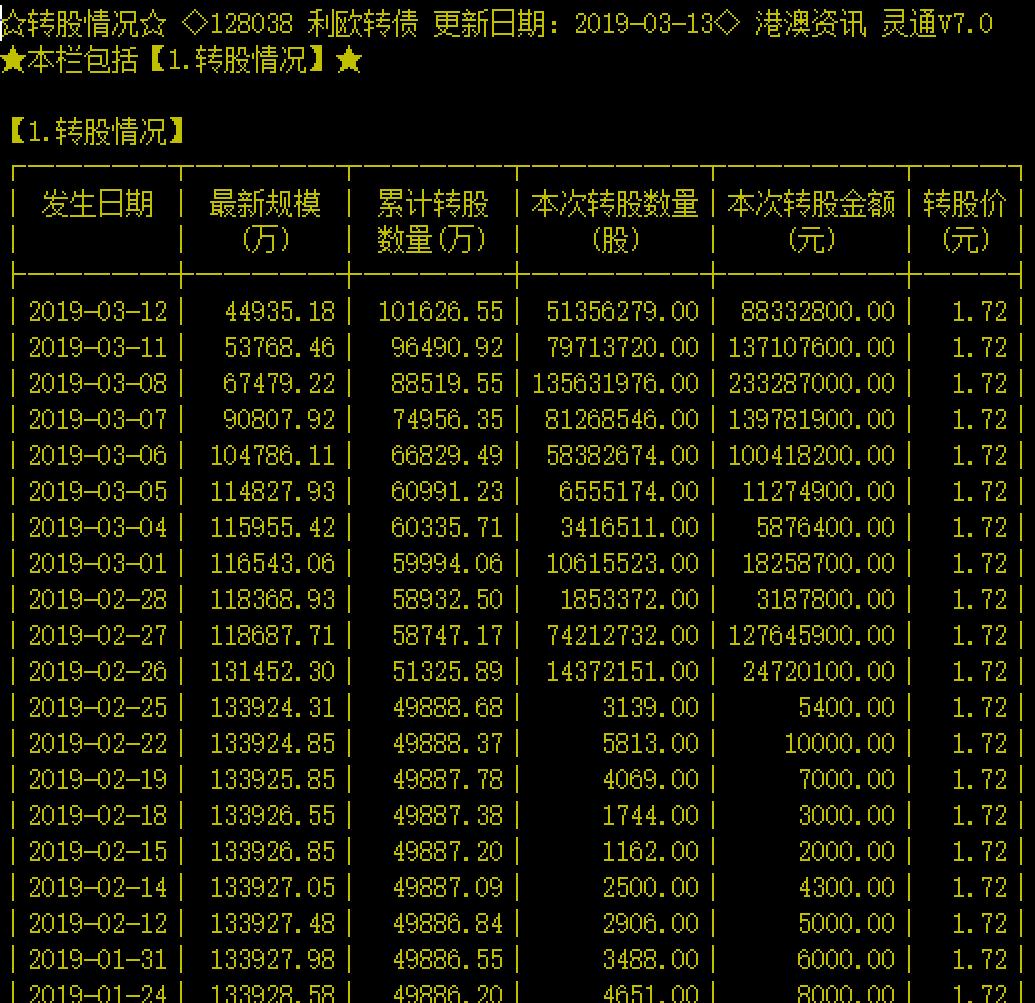Select the value 1162.00

(x=650, y=851)
